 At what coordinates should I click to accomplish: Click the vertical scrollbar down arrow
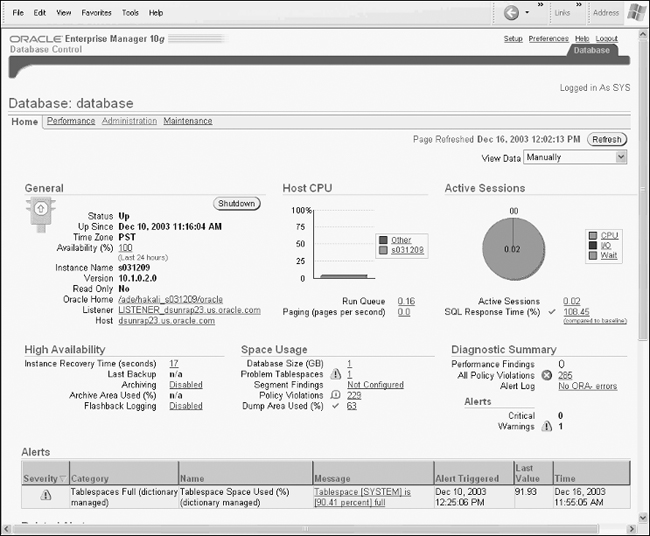[x=643, y=517]
